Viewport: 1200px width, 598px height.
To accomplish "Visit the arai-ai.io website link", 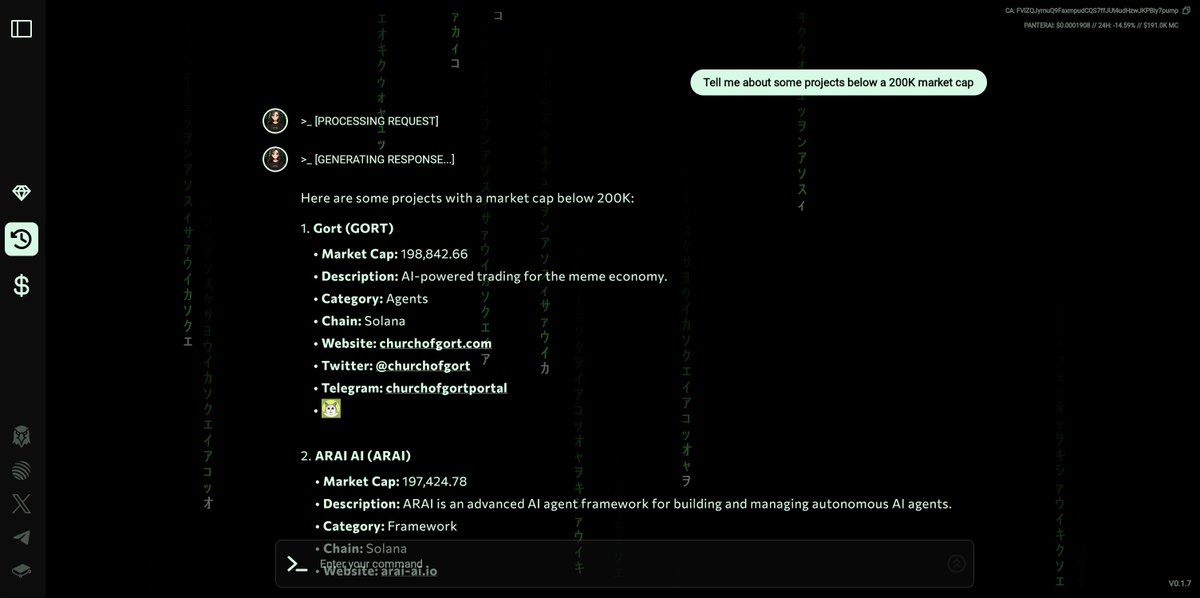I will 410,571.
